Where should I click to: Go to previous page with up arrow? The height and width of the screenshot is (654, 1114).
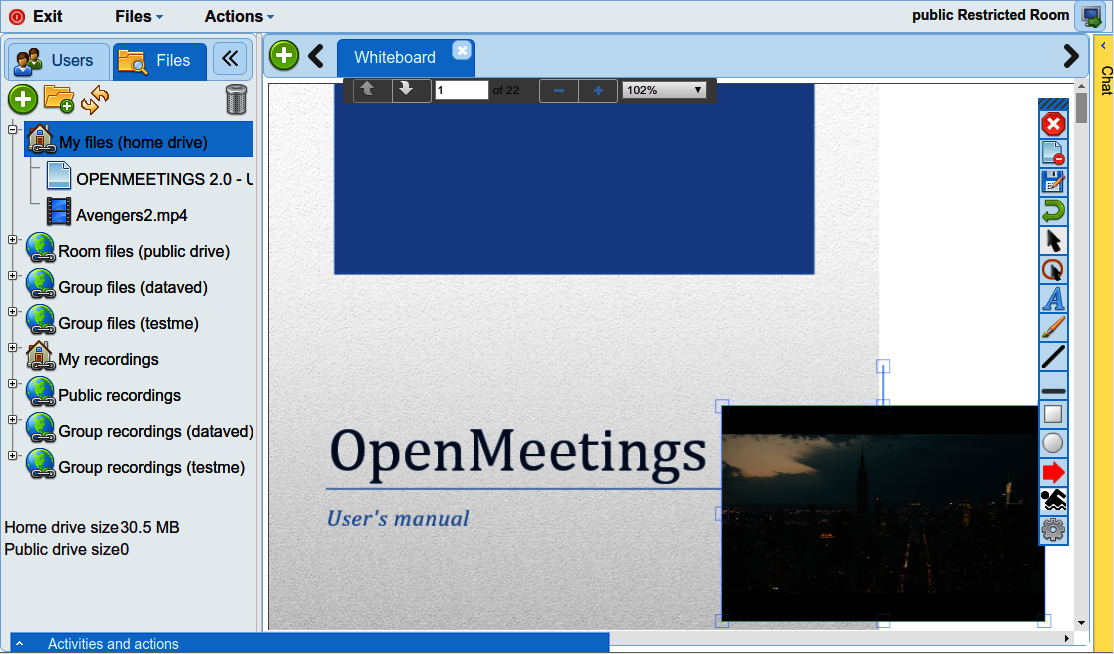pyautogui.click(x=372, y=90)
